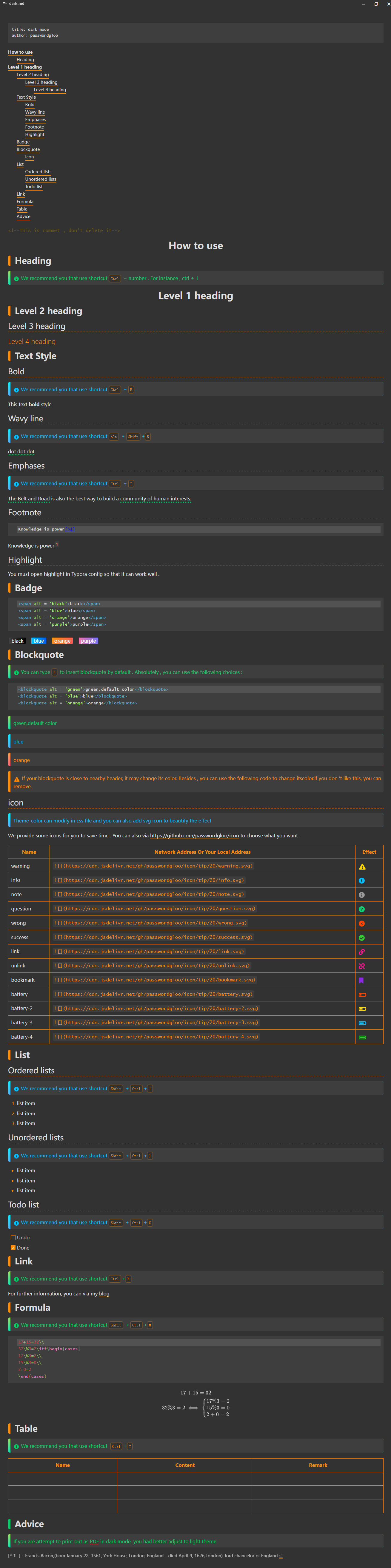
Task: Go to Level 4 heading outline link
Action: [x=50, y=90]
